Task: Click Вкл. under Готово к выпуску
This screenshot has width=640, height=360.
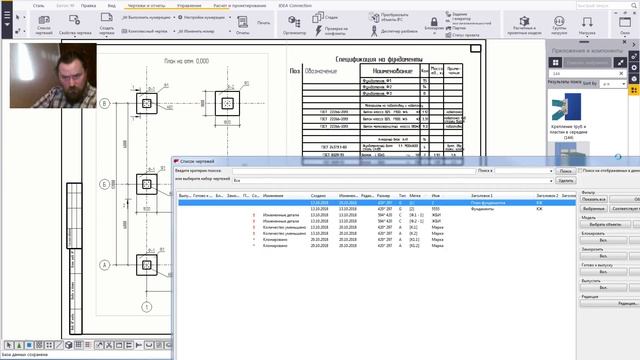Action: coord(603,272)
